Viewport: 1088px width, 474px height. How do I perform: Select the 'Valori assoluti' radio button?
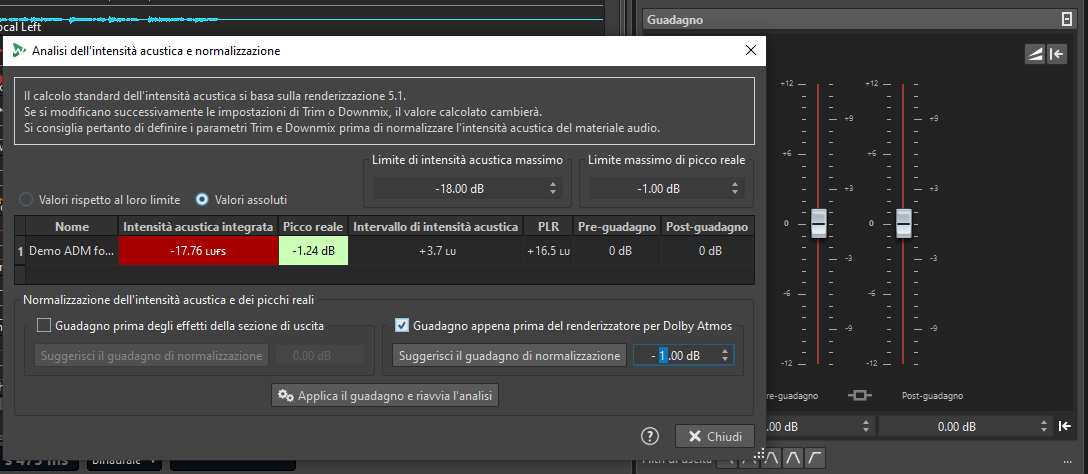point(202,199)
